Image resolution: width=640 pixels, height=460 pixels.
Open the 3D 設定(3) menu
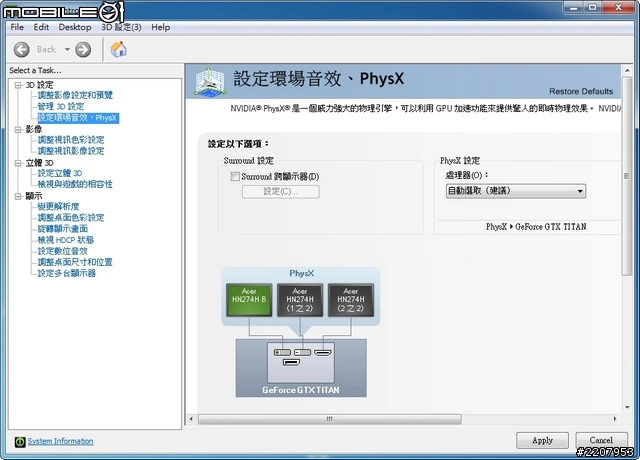tap(121, 27)
